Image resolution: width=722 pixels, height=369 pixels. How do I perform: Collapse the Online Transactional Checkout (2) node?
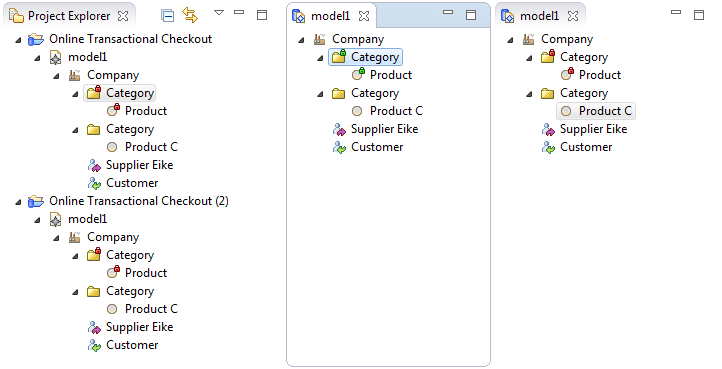pyautogui.click(x=18, y=202)
